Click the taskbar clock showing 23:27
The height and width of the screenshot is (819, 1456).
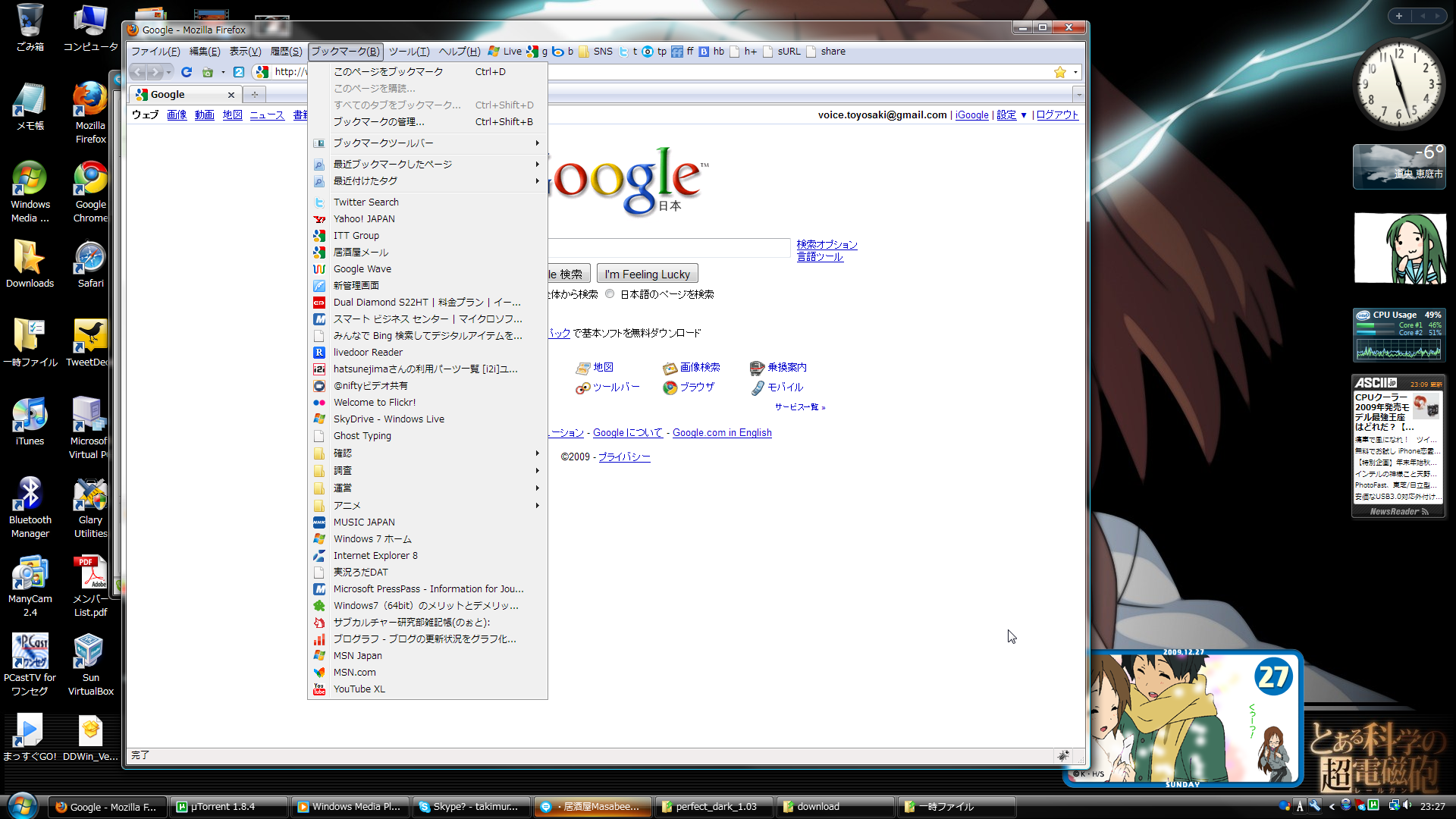click(1432, 807)
